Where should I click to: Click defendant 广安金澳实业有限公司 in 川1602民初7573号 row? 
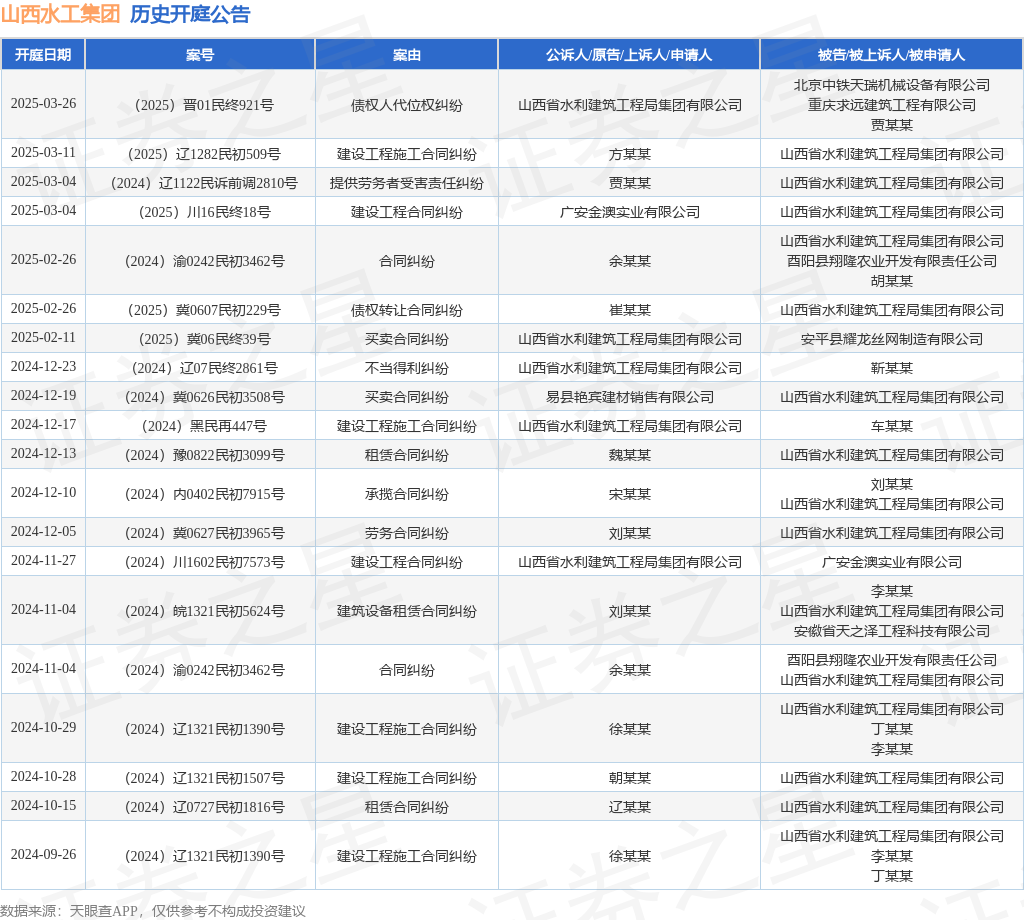[891, 562]
